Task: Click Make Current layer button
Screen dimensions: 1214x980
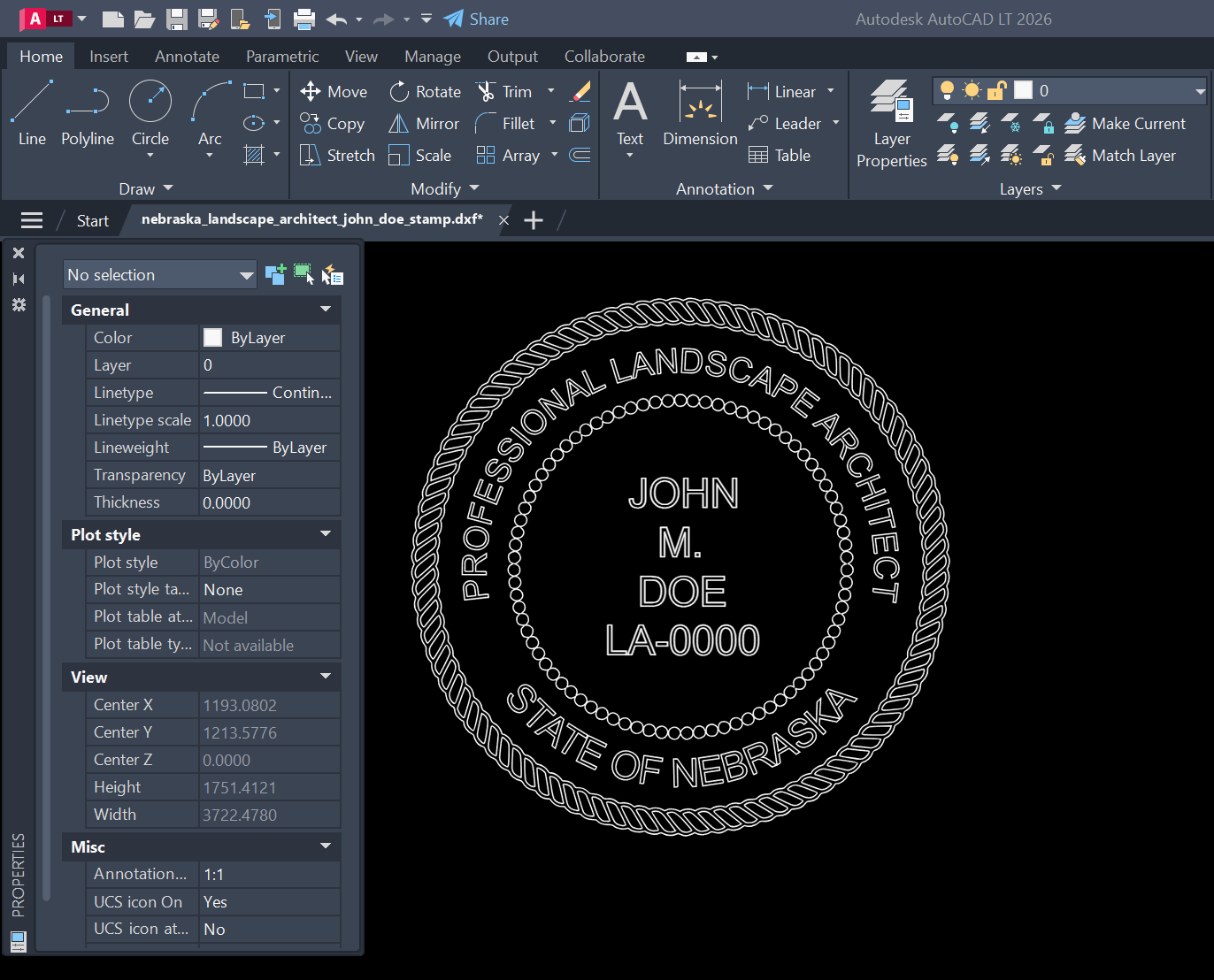Action: coord(1126,123)
